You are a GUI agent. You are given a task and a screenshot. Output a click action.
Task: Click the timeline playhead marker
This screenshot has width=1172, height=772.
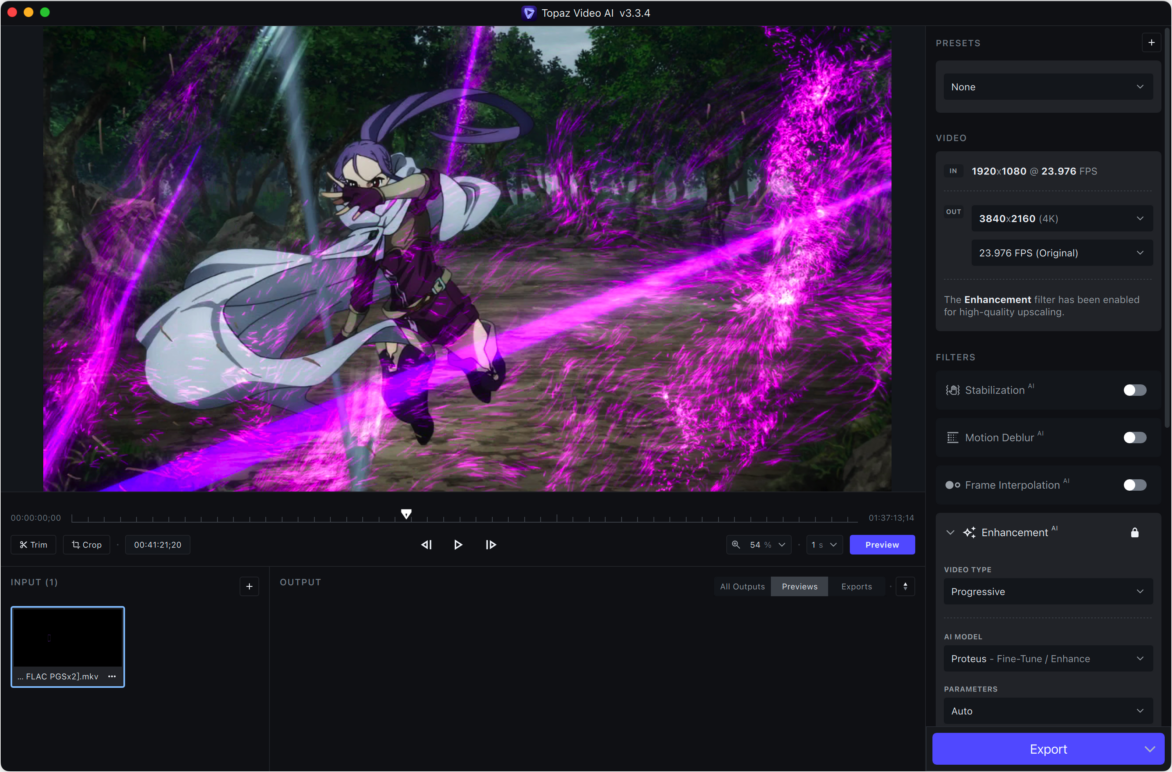click(x=406, y=514)
